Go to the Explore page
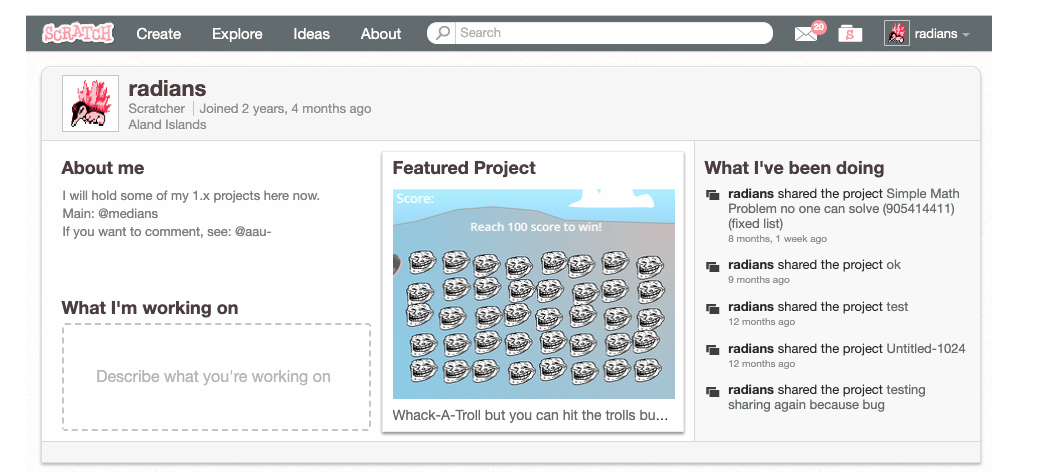This screenshot has width=1049, height=475. tap(236, 34)
